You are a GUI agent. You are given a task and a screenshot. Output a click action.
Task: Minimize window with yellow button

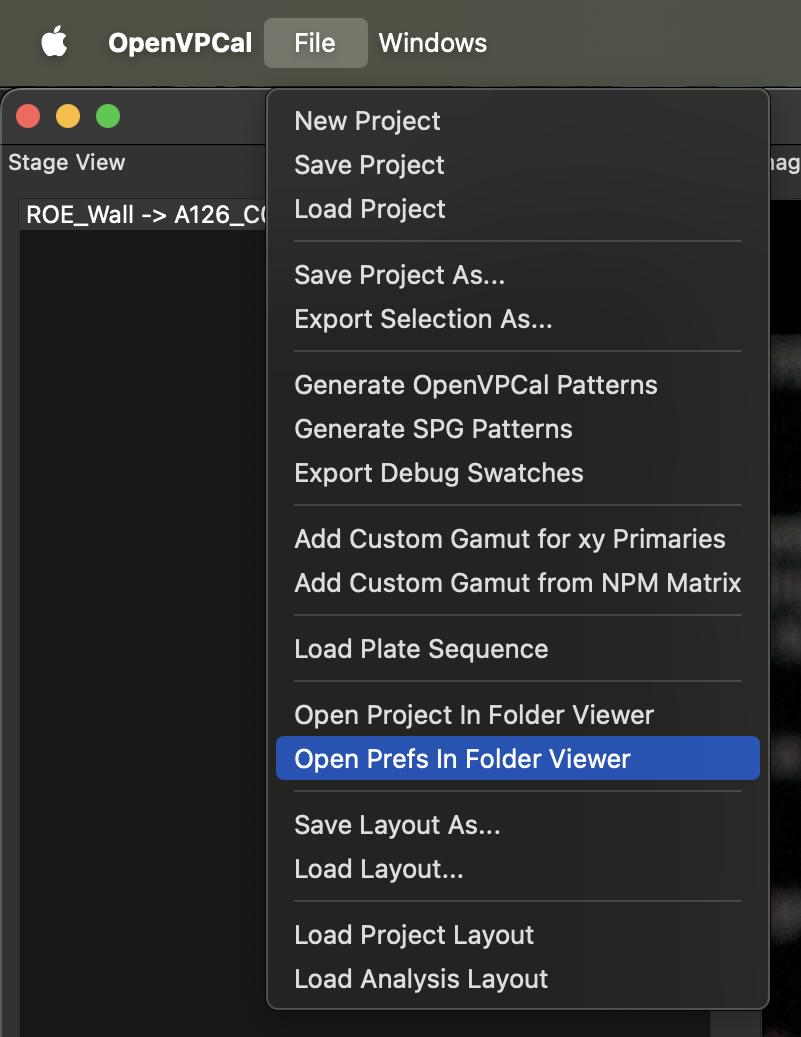click(x=68, y=116)
